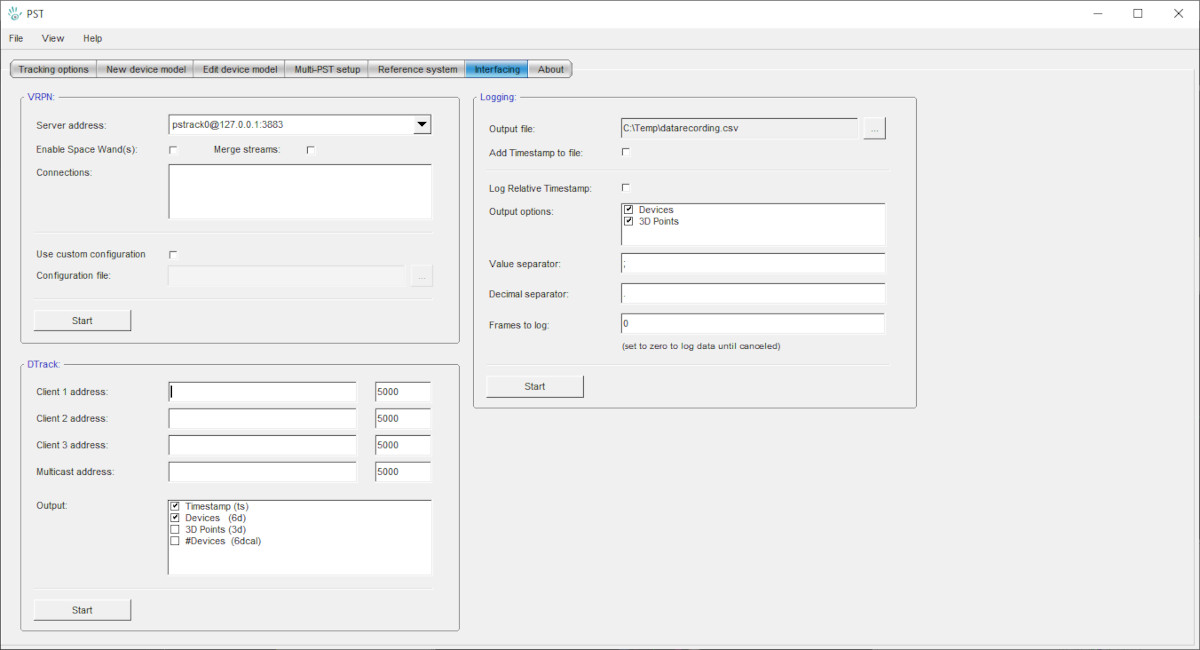
Task: Open the Server address dropdown arrow
Action: 422,125
